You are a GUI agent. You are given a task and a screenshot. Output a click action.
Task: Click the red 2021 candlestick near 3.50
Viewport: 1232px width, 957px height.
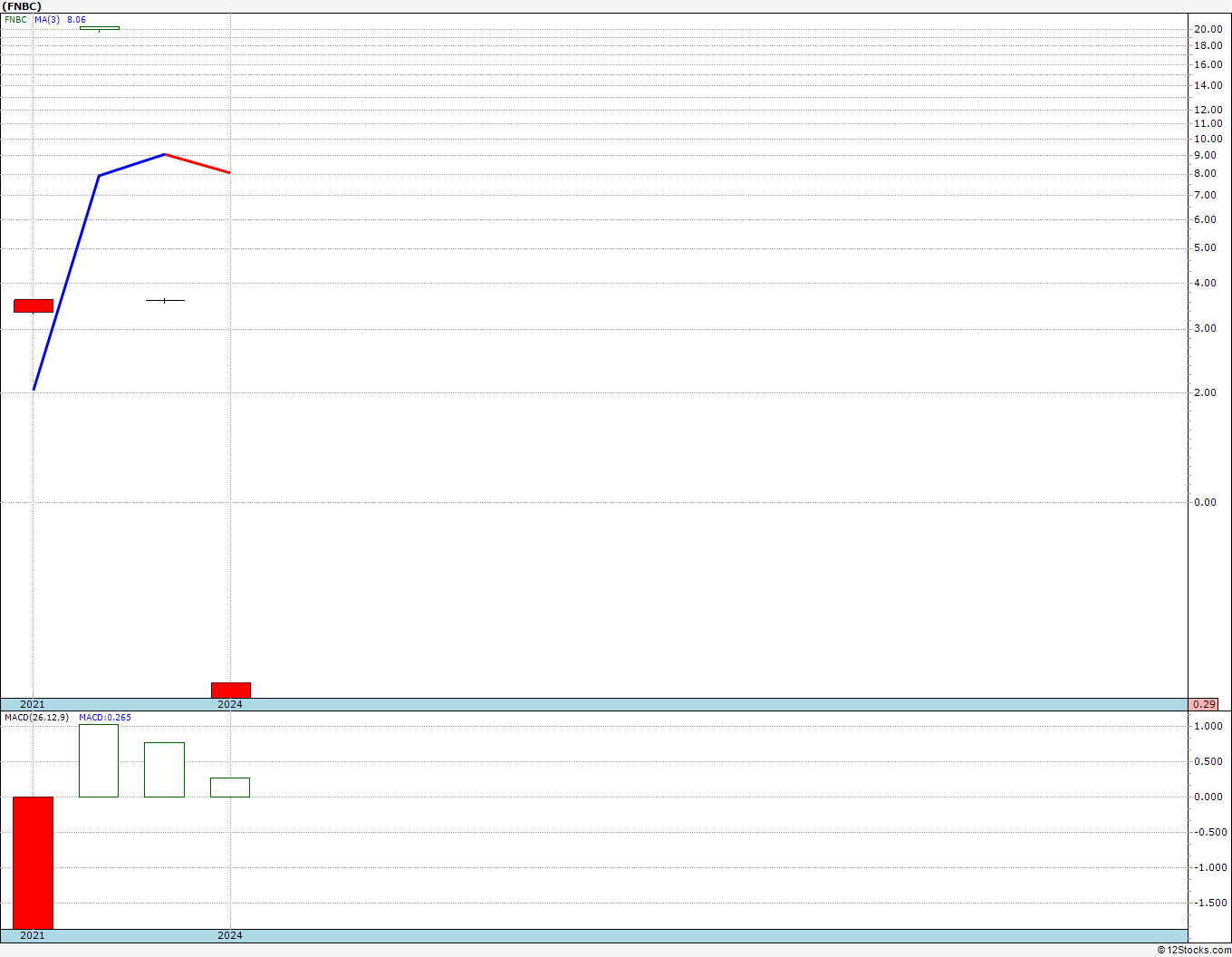[34, 305]
